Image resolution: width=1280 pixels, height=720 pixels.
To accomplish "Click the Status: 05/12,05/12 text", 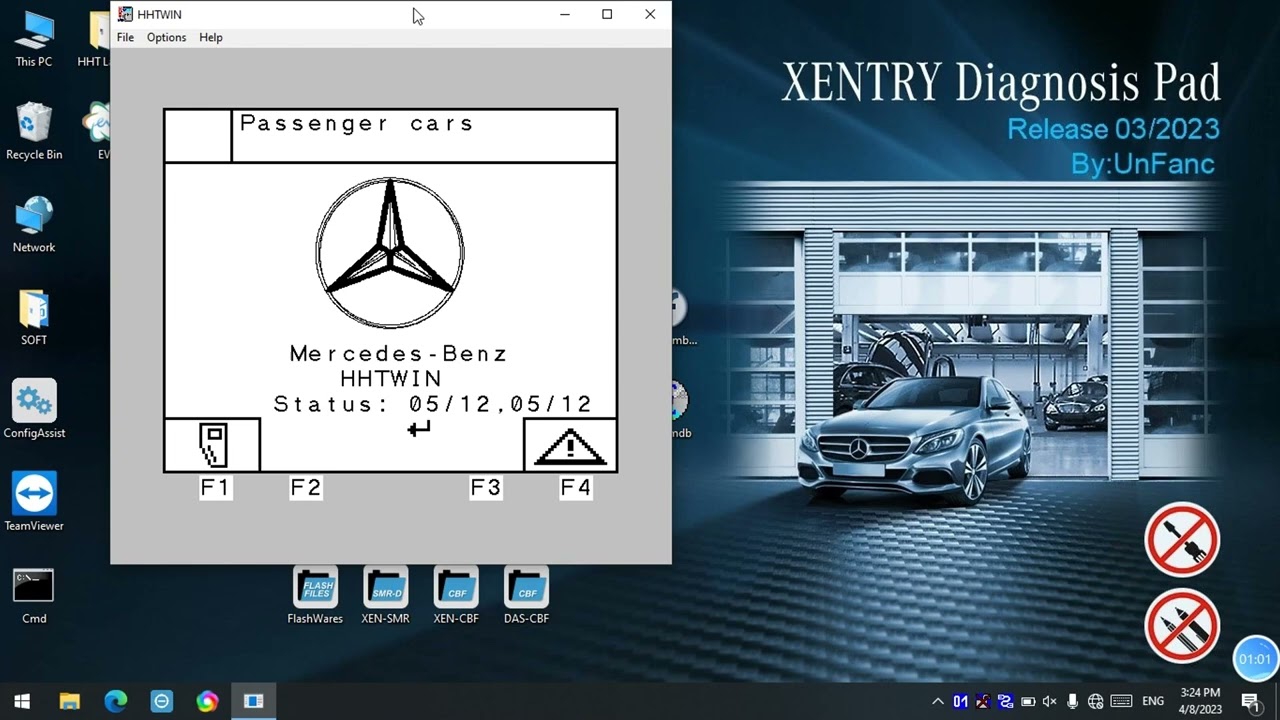I will 433,404.
